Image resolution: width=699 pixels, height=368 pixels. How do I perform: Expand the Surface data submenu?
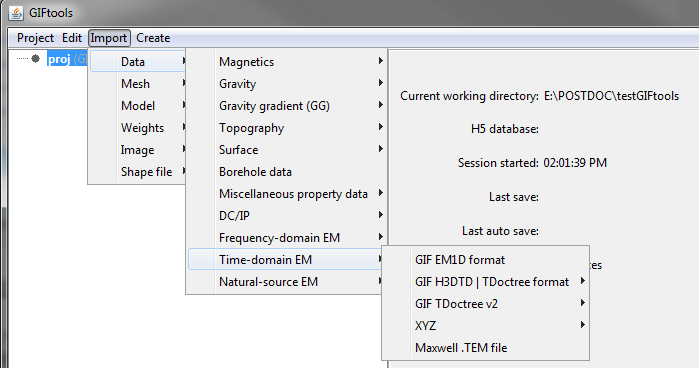pyautogui.click(x=287, y=150)
